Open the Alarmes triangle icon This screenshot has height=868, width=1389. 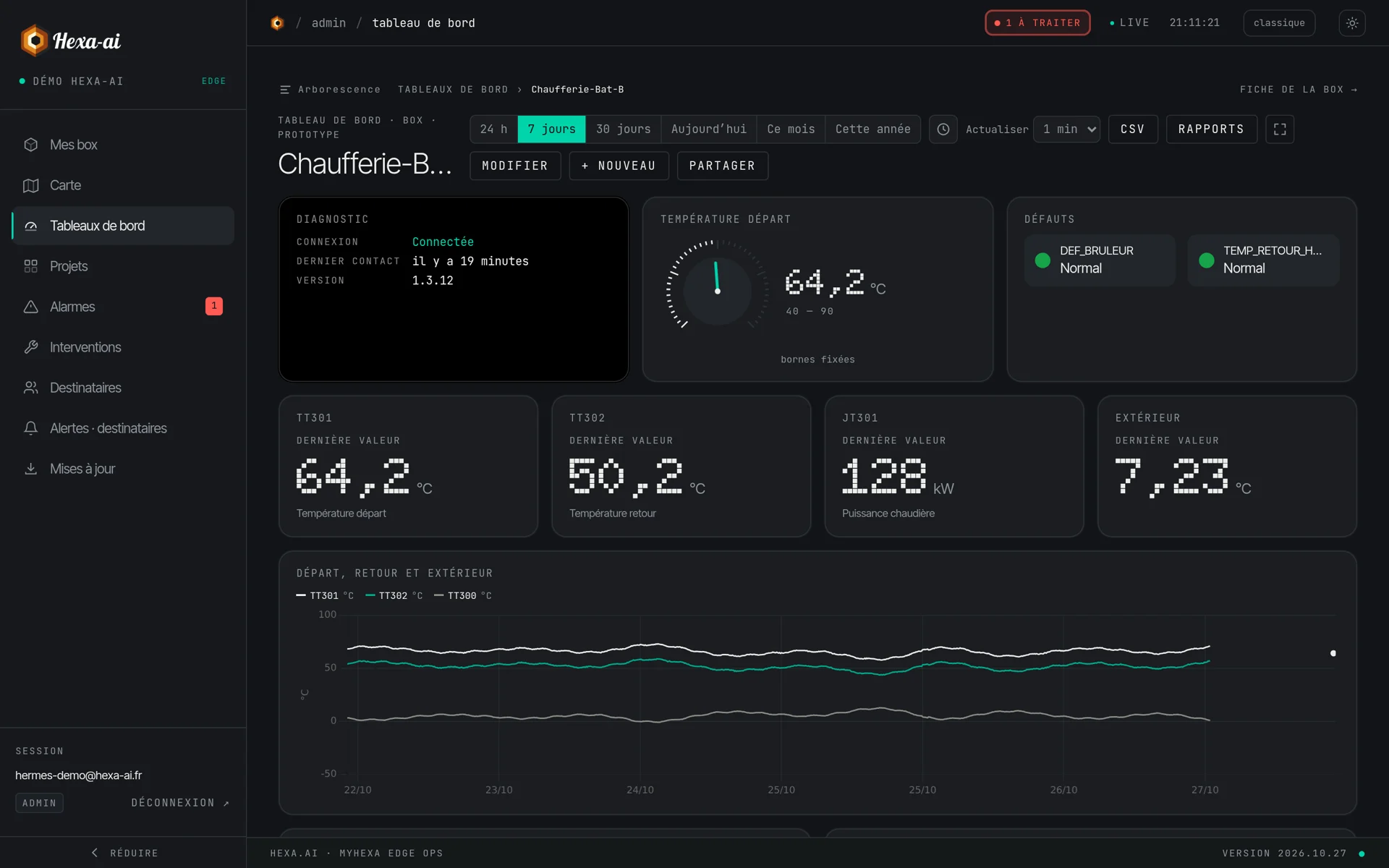[x=30, y=307]
